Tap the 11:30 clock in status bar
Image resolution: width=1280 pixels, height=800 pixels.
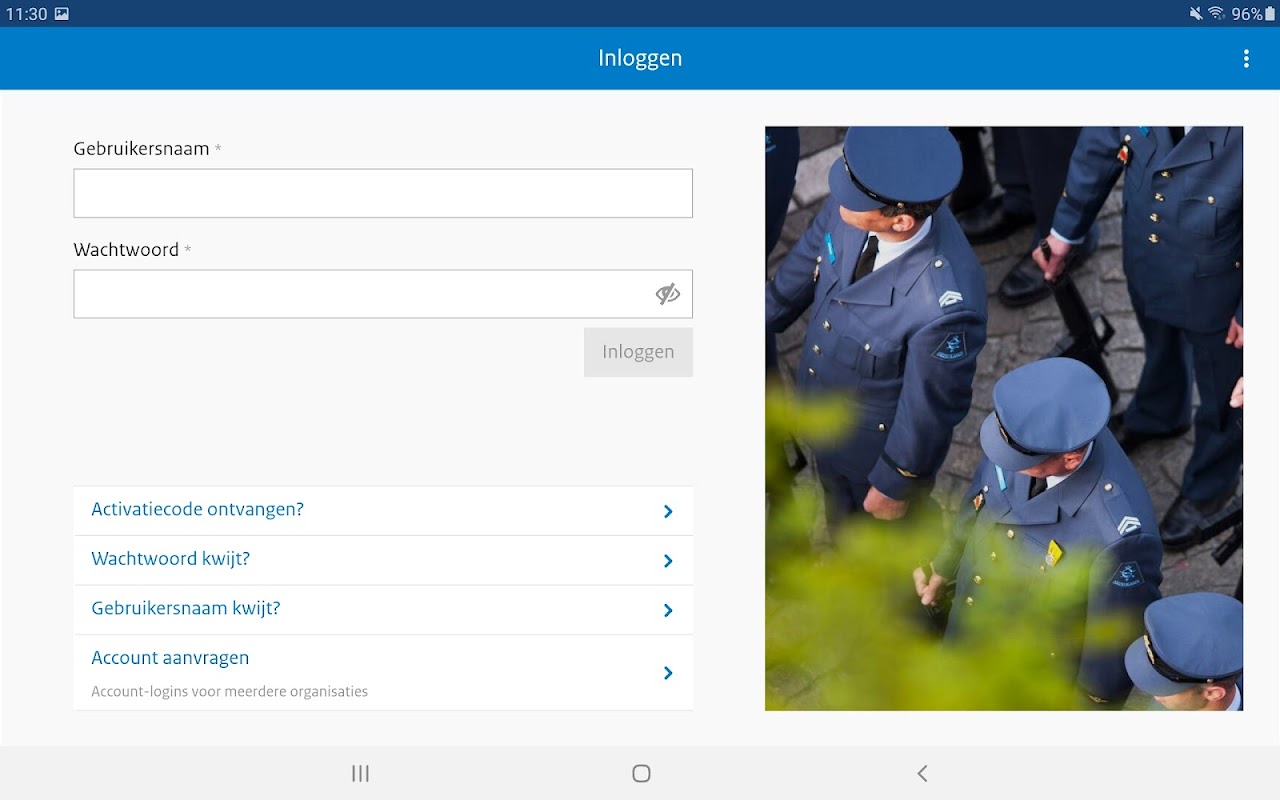click(26, 14)
